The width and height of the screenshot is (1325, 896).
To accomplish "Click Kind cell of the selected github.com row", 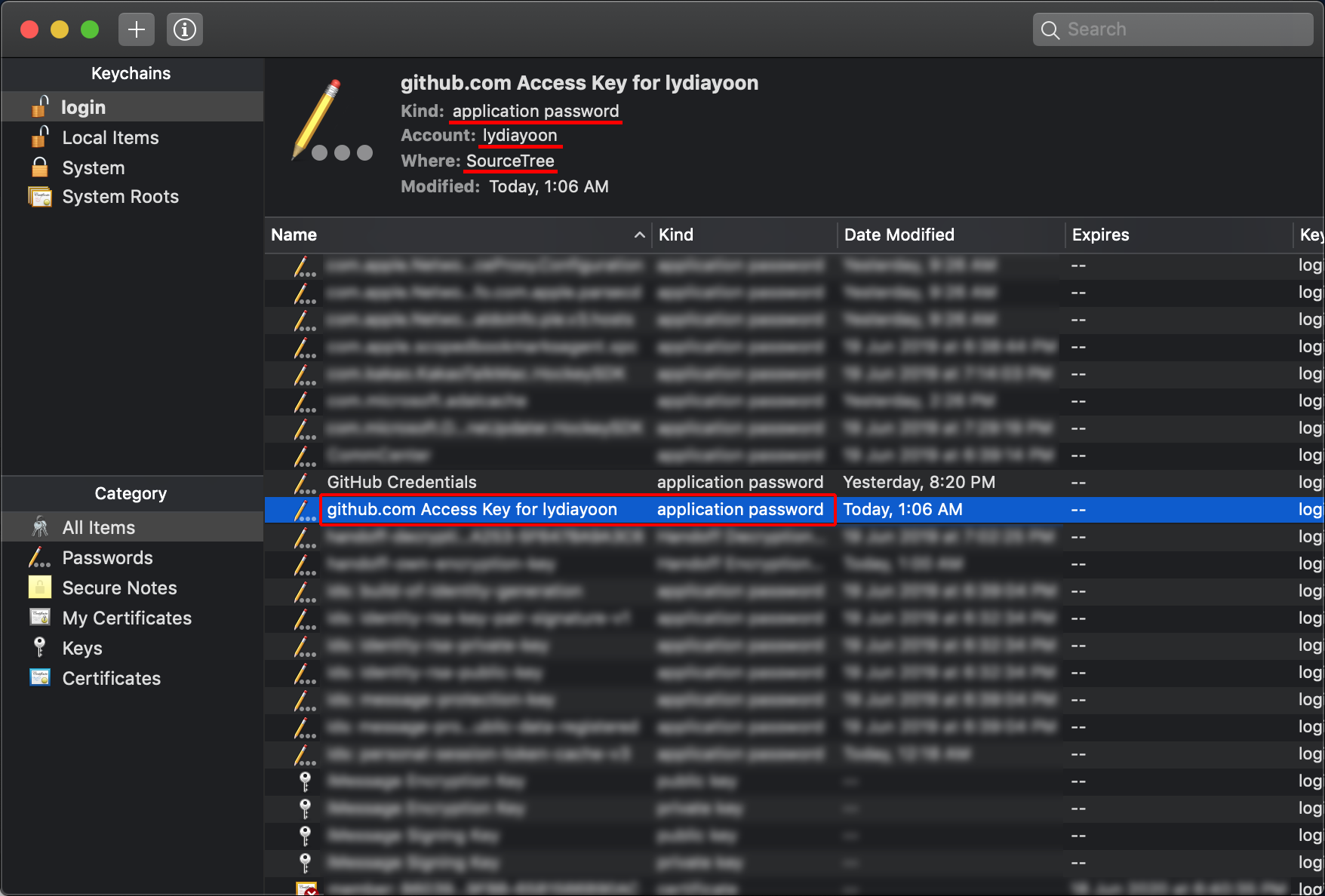I will tap(740, 509).
